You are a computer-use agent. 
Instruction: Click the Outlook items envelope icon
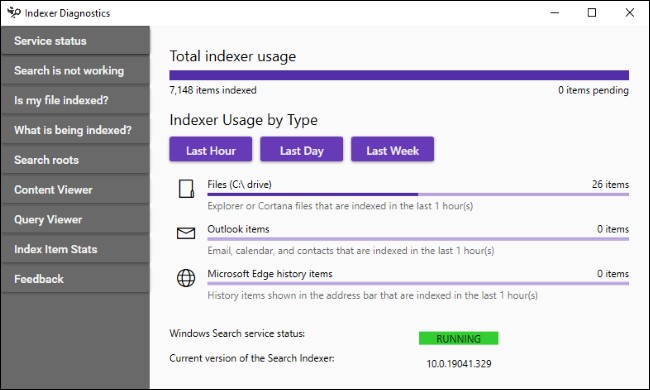[x=186, y=233]
